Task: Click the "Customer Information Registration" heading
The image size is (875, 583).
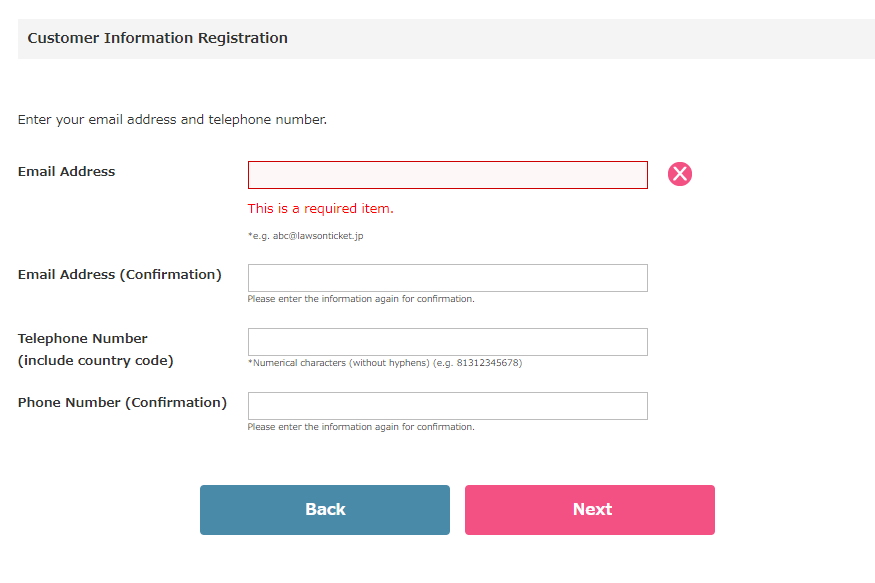Action: pos(158,38)
